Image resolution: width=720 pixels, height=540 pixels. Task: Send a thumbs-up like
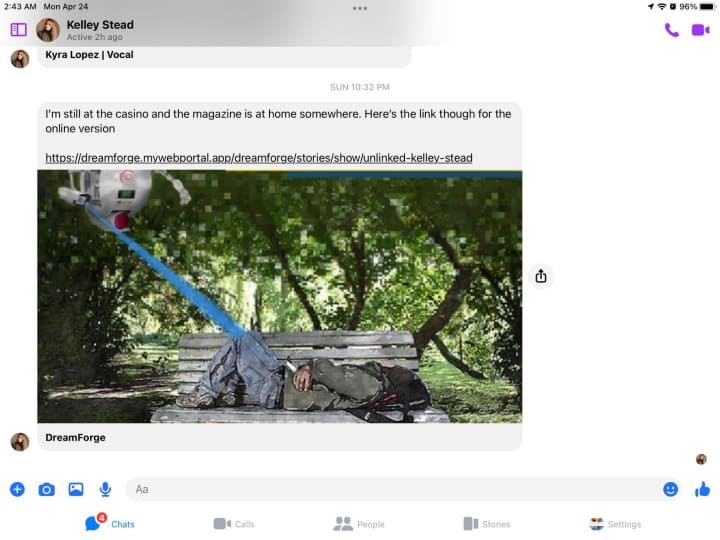click(702, 489)
